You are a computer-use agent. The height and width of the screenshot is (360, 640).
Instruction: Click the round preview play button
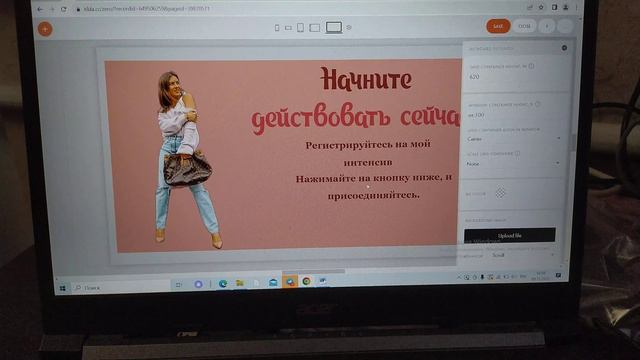(547, 26)
